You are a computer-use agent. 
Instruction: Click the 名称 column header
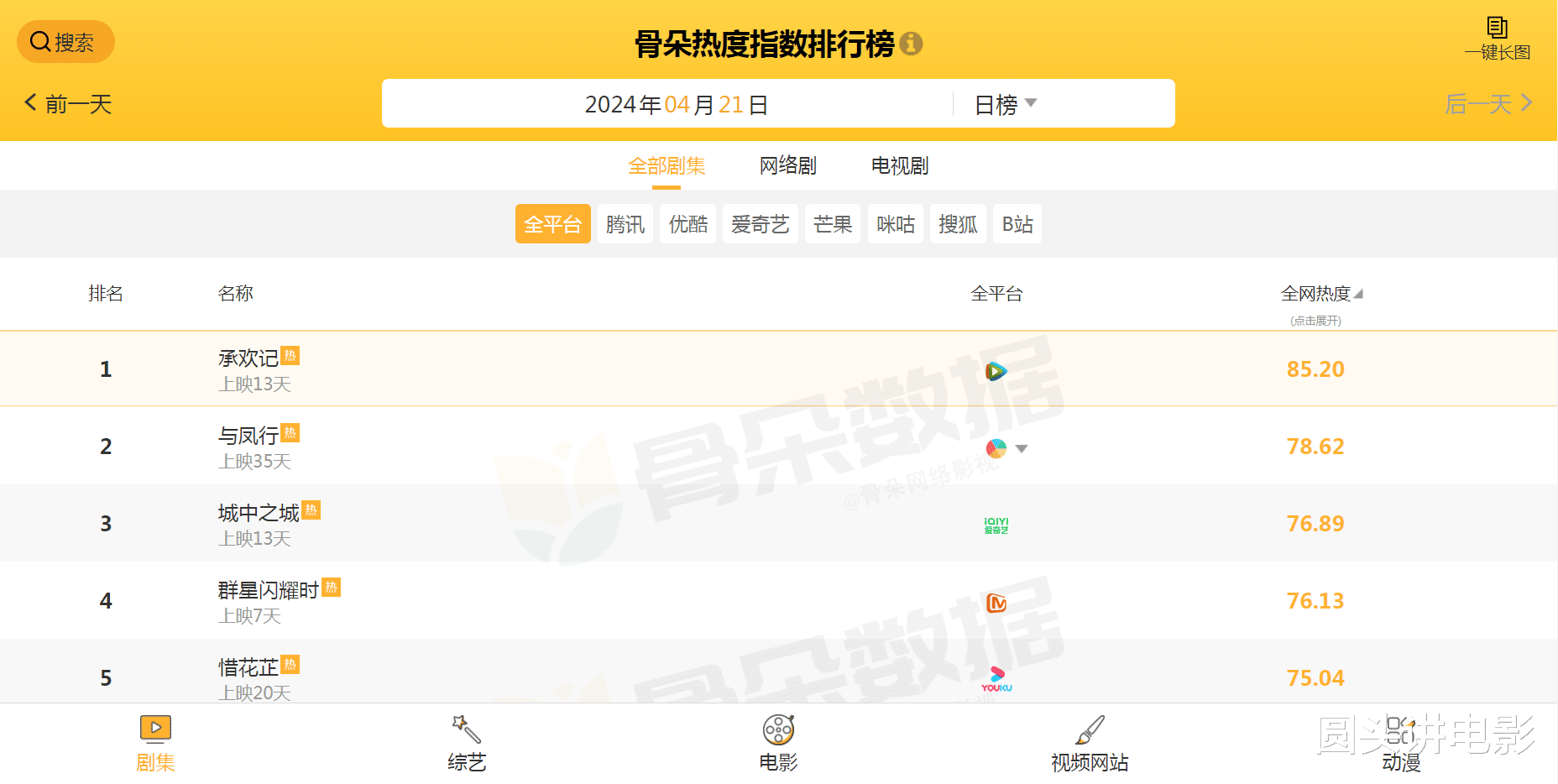(x=236, y=294)
